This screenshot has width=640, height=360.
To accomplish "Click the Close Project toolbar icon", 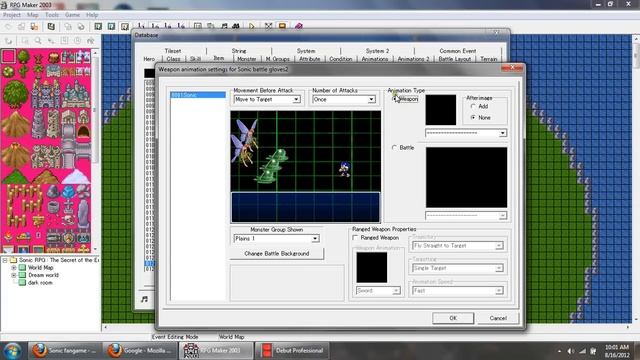I will point(34,27).
